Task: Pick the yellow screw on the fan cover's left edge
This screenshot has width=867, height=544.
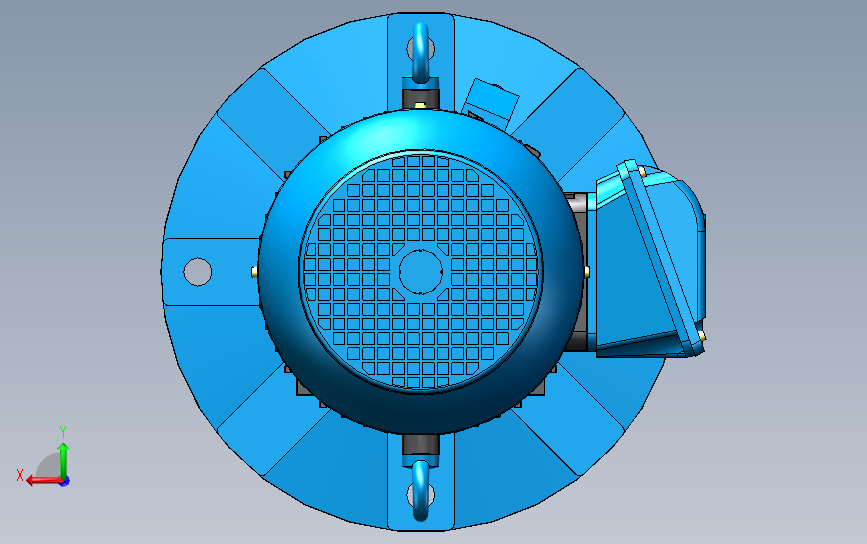Action: coord(254,271)
